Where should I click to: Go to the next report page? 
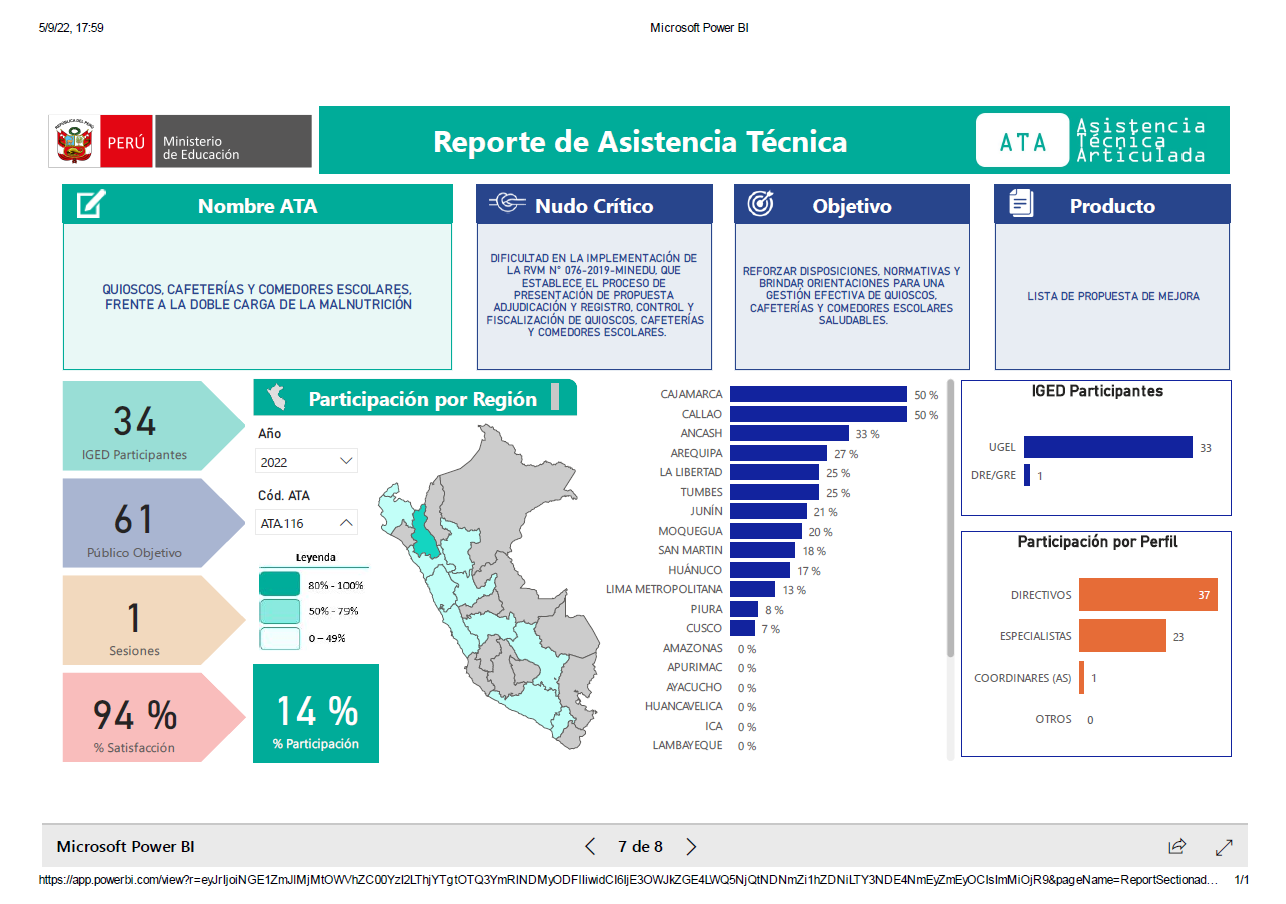(x=691, y=847)
